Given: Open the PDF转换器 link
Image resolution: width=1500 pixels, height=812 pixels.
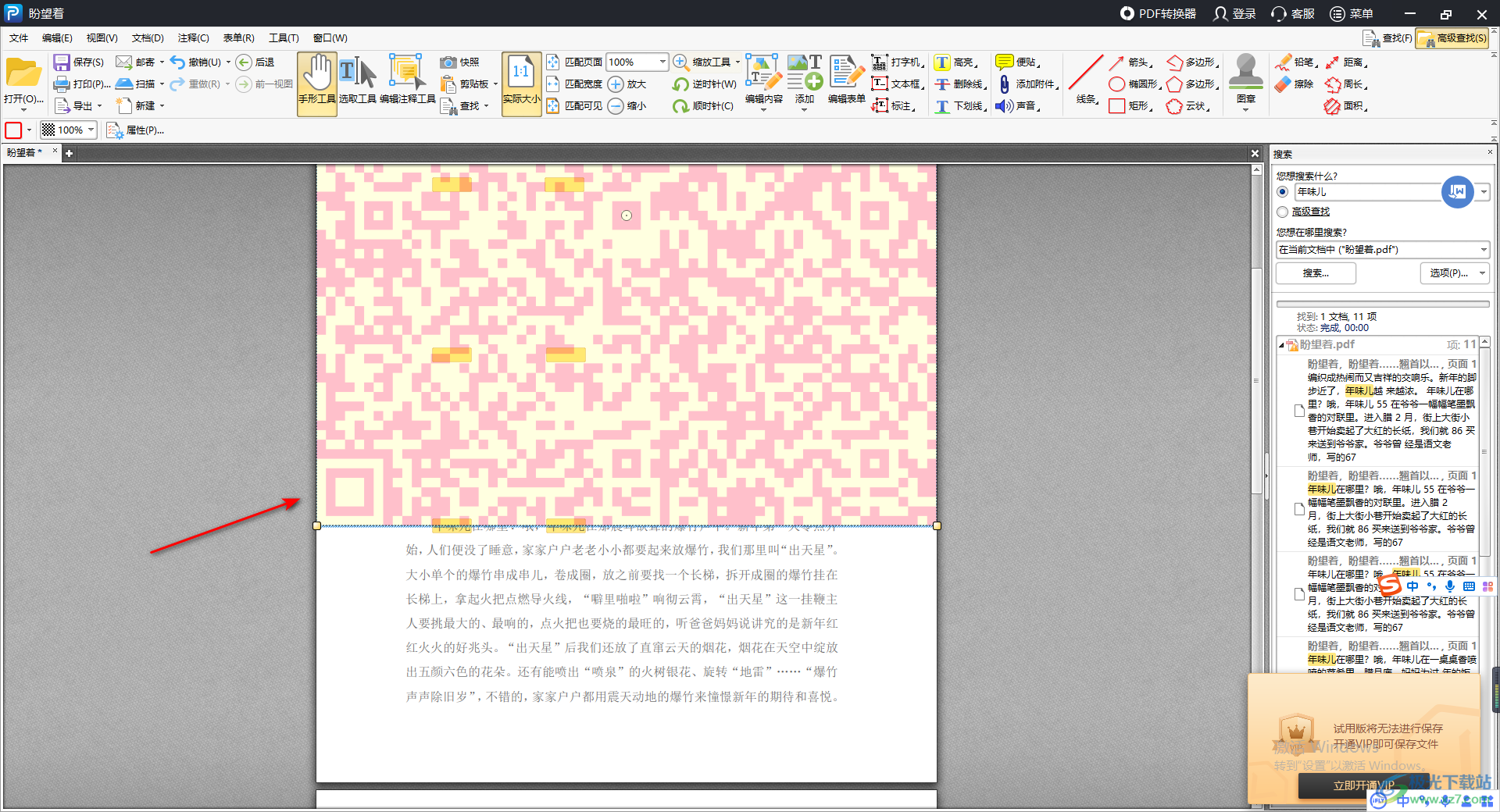Looking at the screenshot, I should coord(1158,13).
